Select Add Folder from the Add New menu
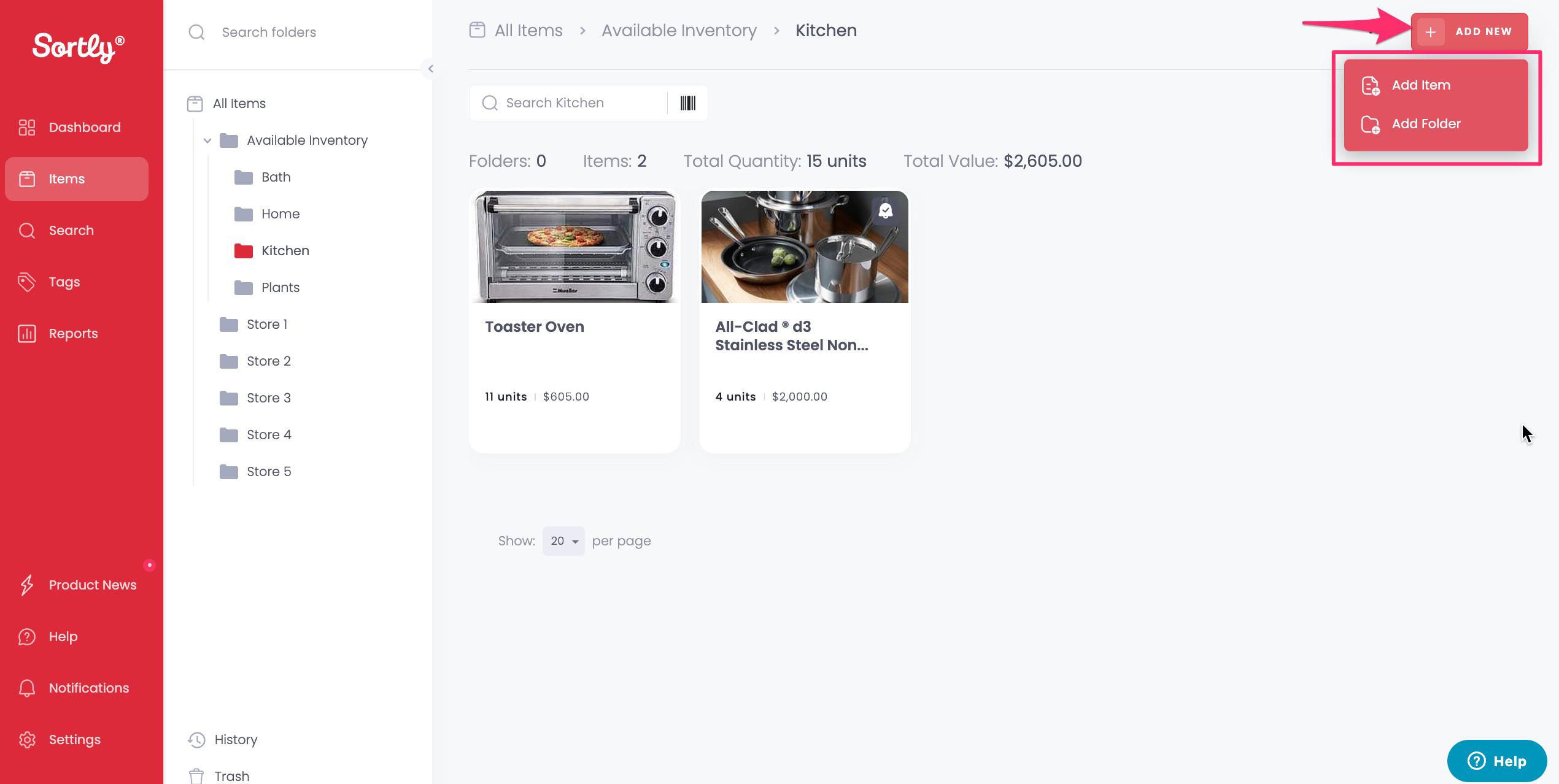This screenshot has height=784, width=1559. point(1426,123)
